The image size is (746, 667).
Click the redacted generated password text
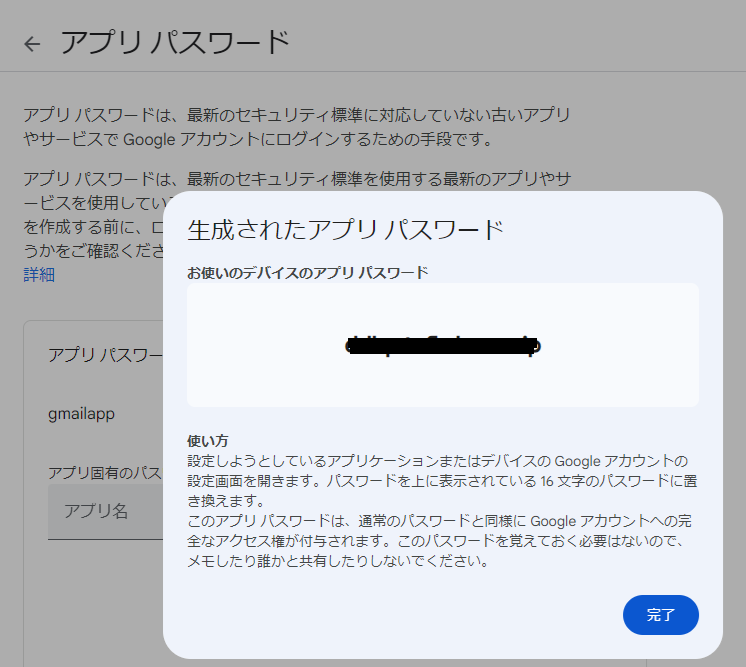[443, 345]
